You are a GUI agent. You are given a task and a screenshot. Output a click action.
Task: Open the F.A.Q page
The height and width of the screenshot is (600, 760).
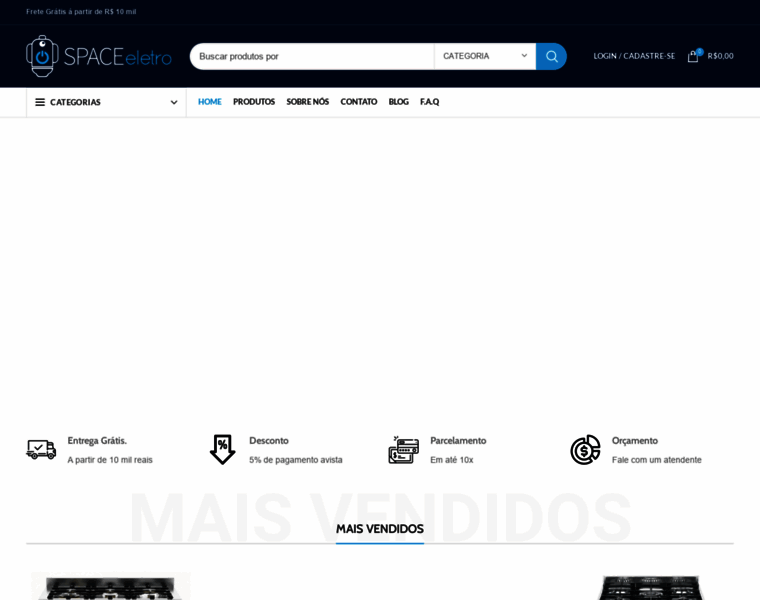[x=429, y=102]
